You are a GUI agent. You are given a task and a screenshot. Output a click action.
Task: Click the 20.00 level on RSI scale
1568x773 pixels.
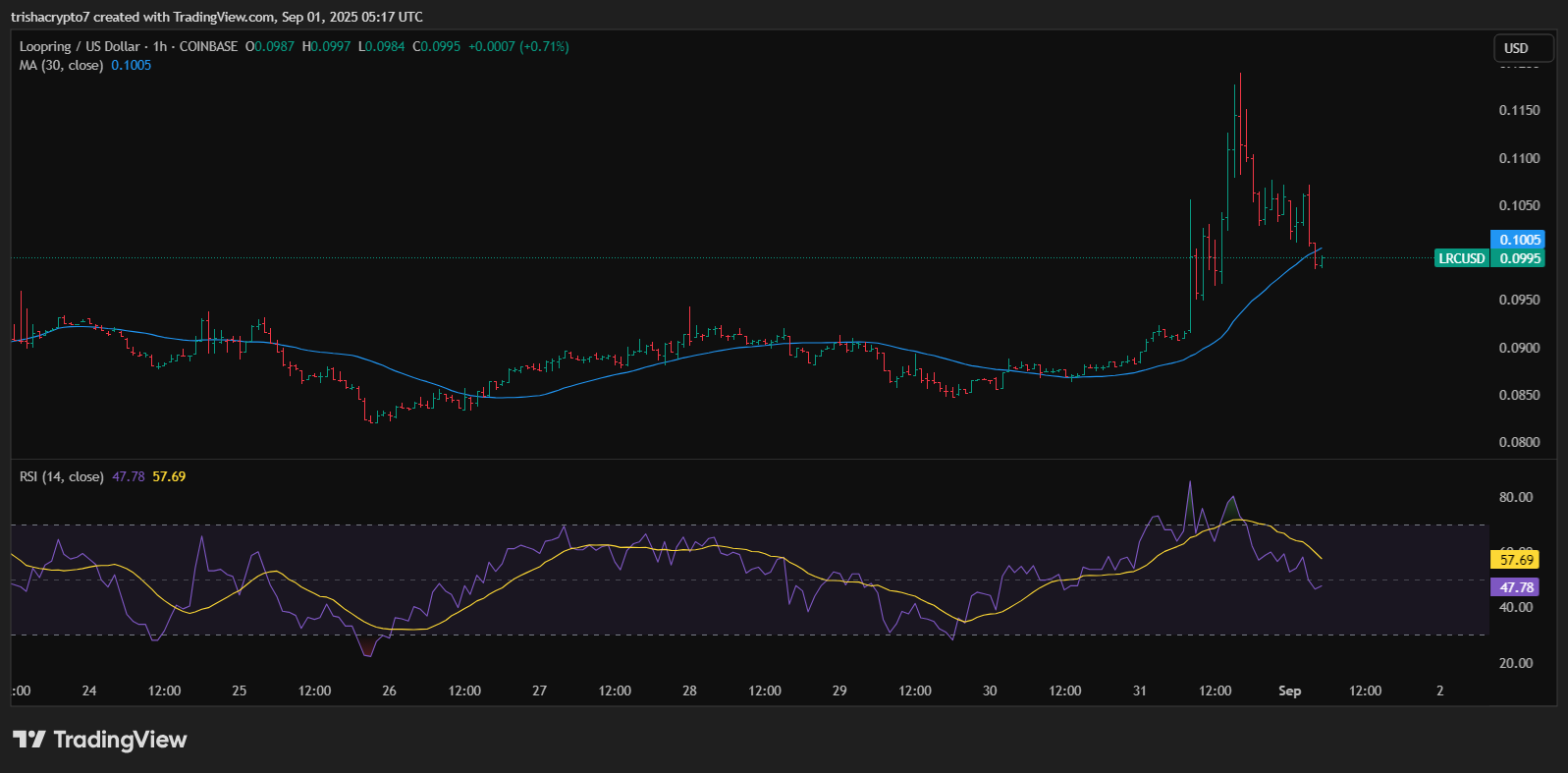pyautogui.click(x=1515, y=663)
